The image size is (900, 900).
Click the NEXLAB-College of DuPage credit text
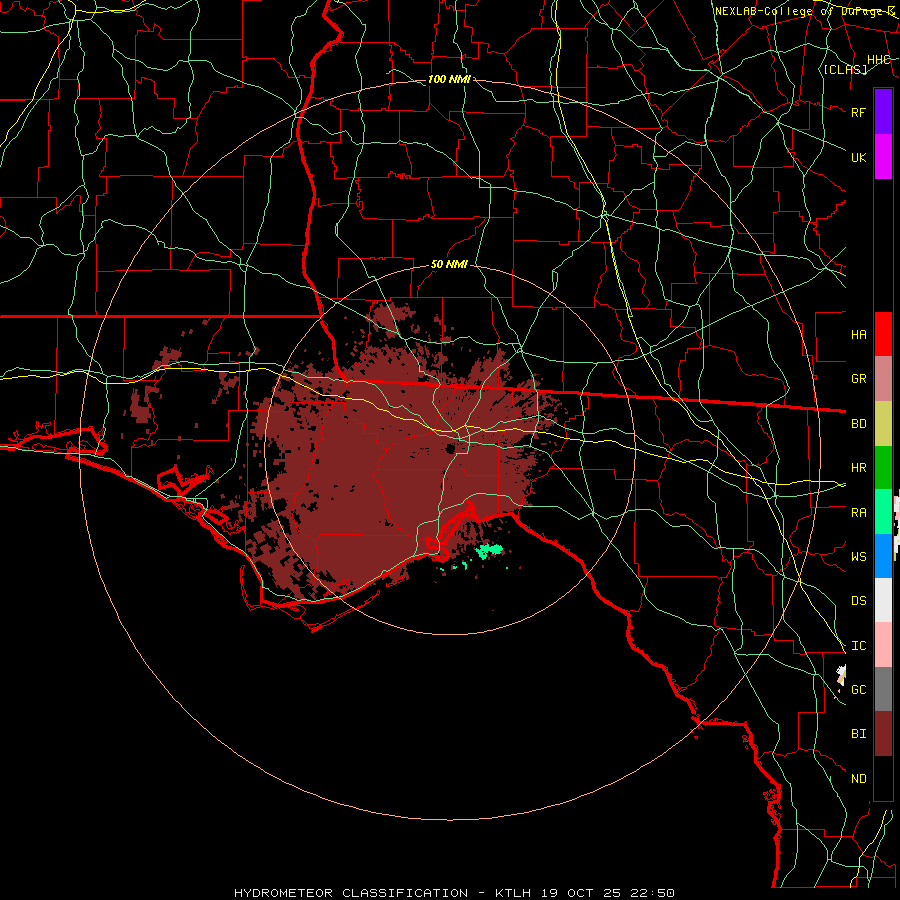(x=805, y=11)
